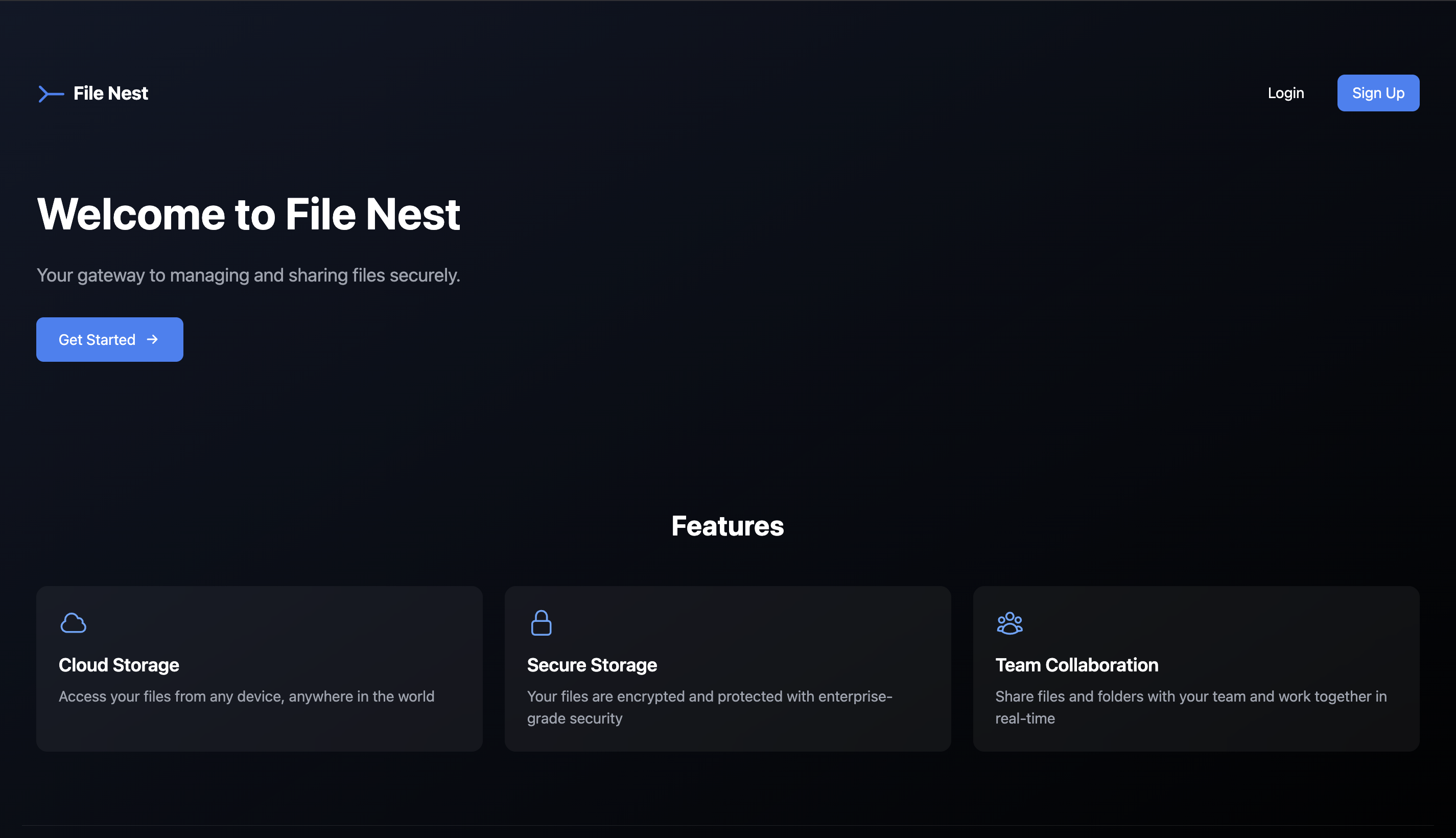Click the Features section heading

tap(727, 526)
